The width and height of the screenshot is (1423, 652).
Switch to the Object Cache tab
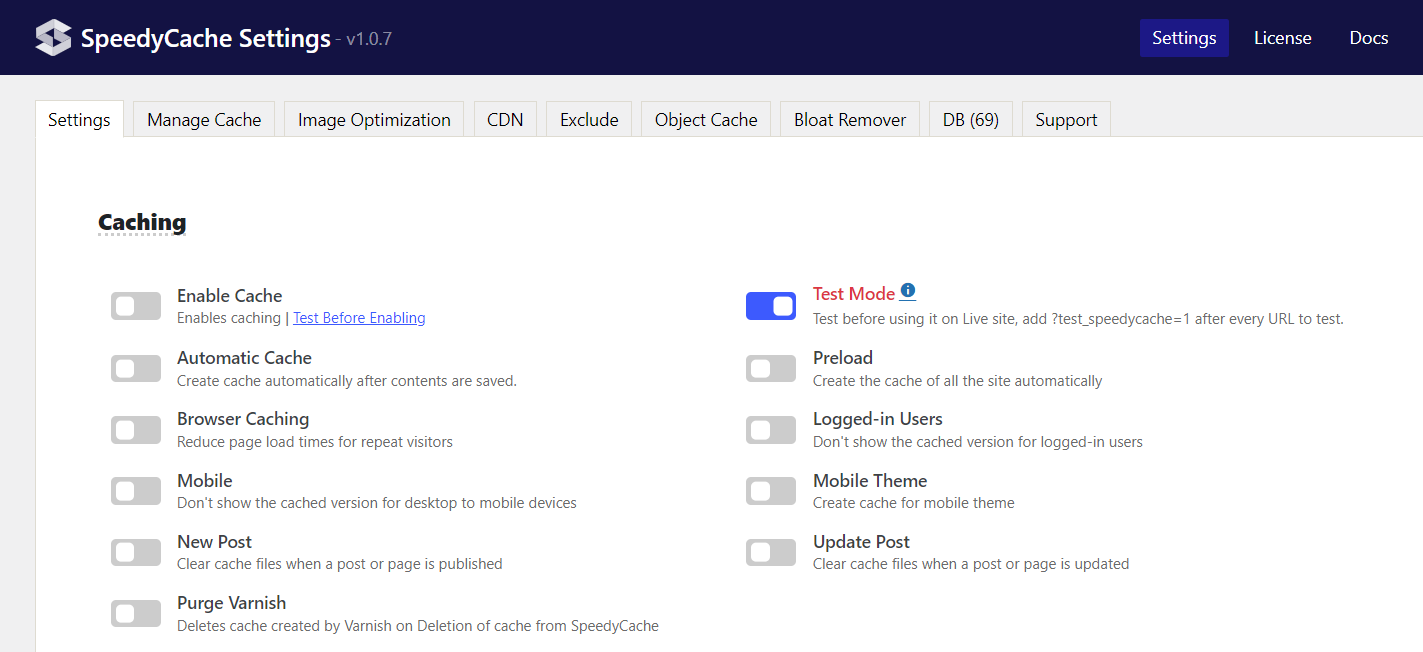click(x=706, y=119)
